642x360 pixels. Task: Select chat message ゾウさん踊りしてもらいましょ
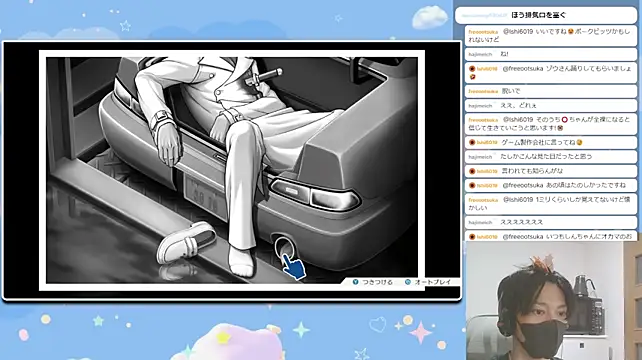551,72
